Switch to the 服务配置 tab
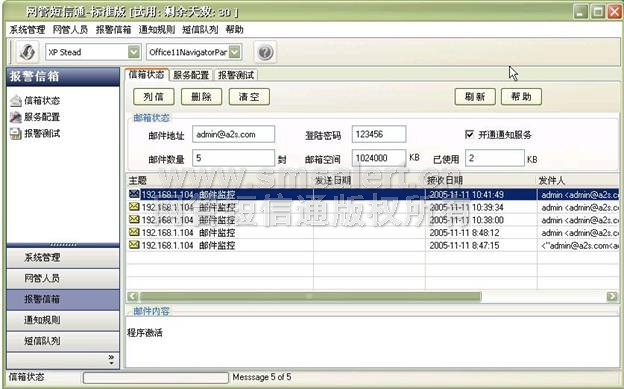Screen dimensions: 624x389 point(191,75)
